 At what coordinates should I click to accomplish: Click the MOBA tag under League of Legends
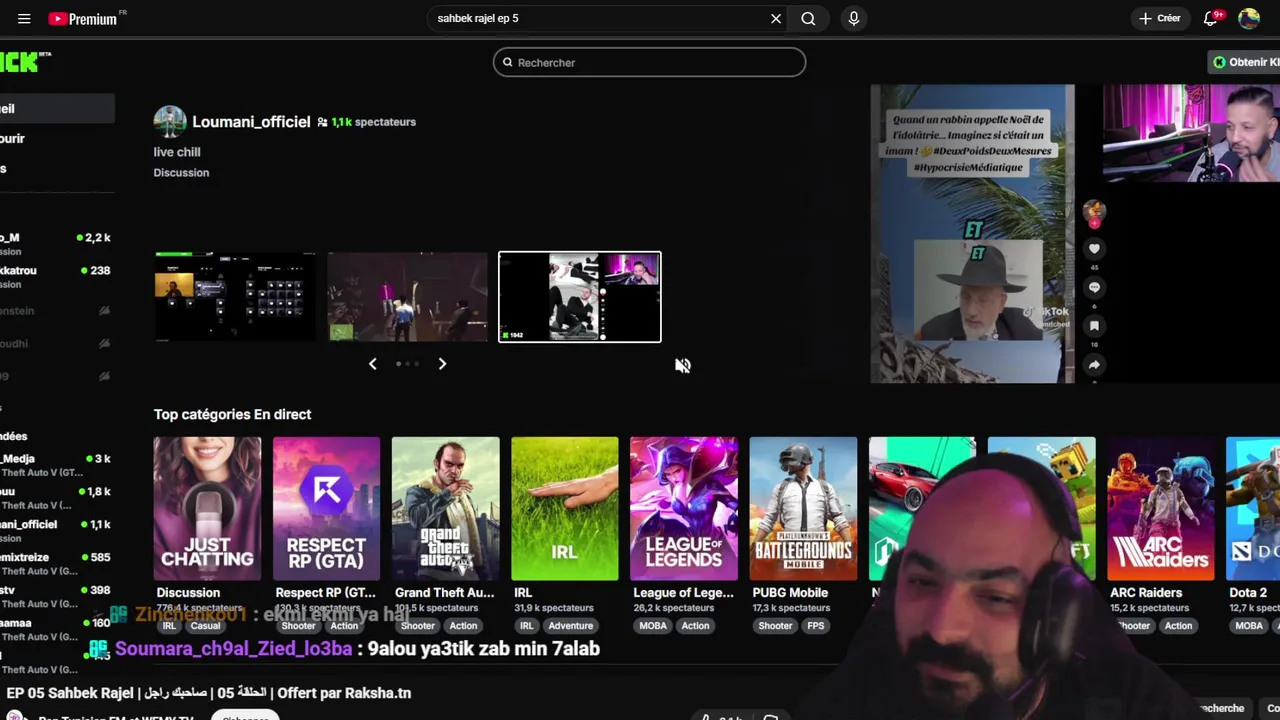(x=653, y=626)
